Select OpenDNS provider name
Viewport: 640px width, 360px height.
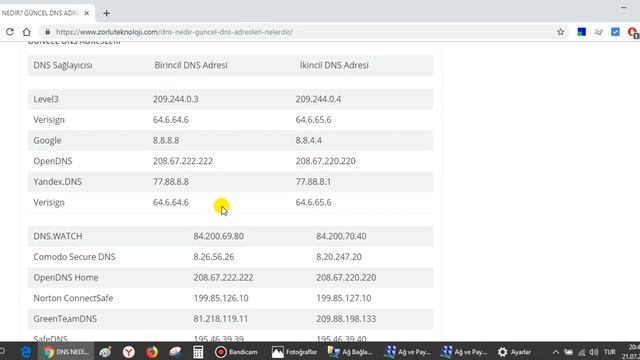click(x=53, y=161)
